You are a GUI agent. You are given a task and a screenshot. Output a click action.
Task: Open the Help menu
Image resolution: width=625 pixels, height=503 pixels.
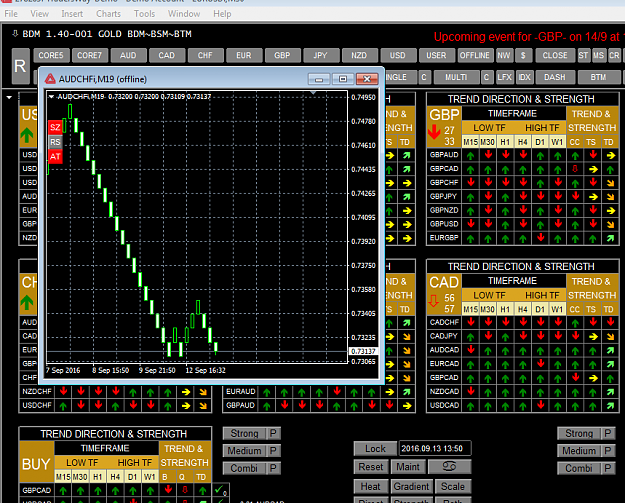click(x=222, y=14)
